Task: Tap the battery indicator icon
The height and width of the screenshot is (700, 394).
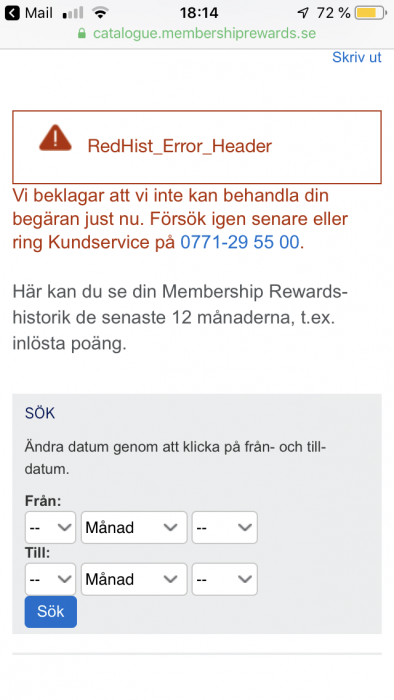Action: [371, 13]
